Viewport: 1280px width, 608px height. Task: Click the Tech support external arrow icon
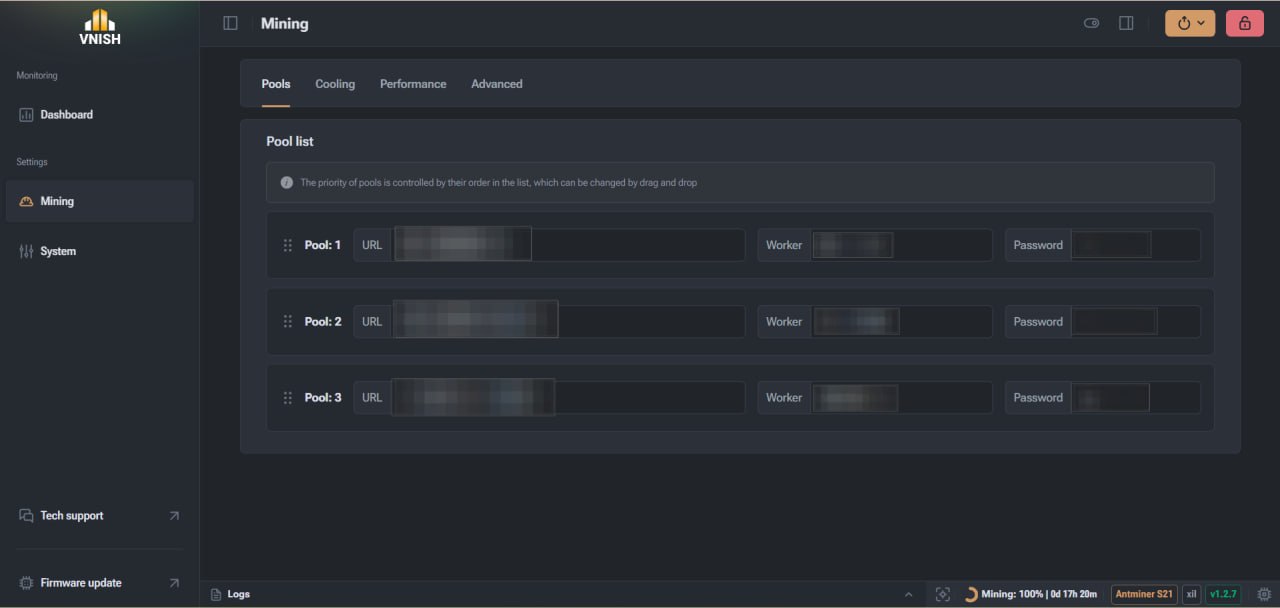[174, 516]
